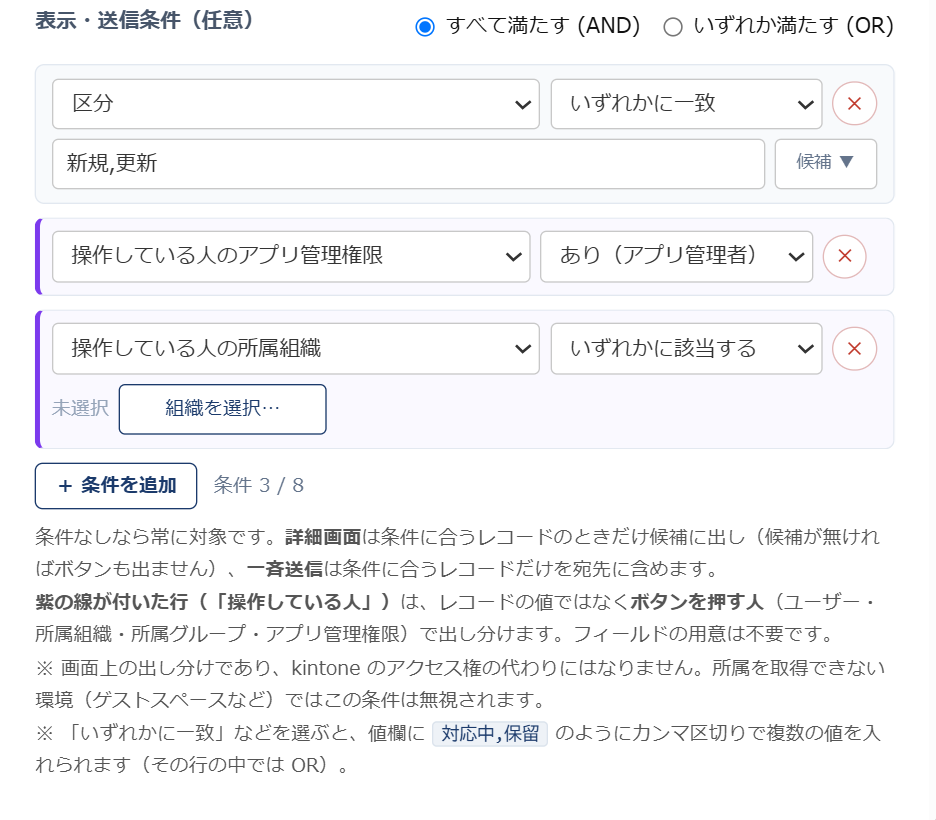Image resolution: width=936 pixels, height=820 pixels.
Task: Click ＋ 条件を追加 button
Action: coord(116,486)
